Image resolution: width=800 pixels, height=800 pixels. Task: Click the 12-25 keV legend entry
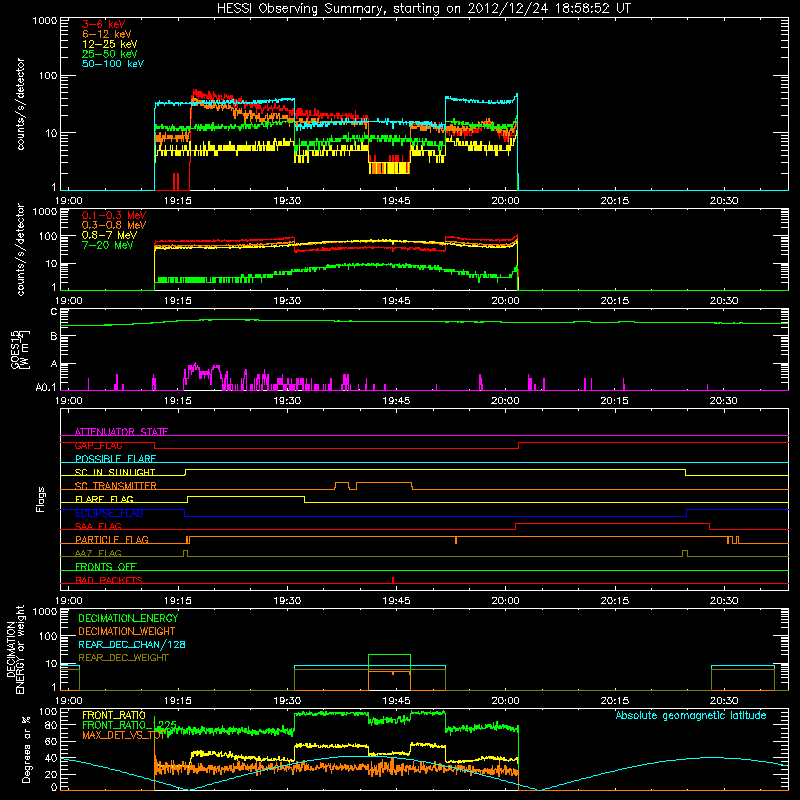point(109,44)
